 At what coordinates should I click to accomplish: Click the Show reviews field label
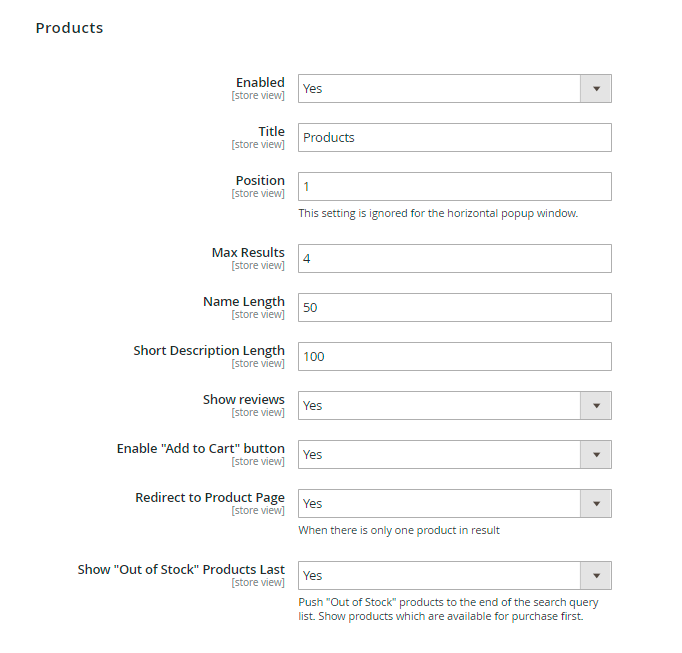tap(244, 399)
